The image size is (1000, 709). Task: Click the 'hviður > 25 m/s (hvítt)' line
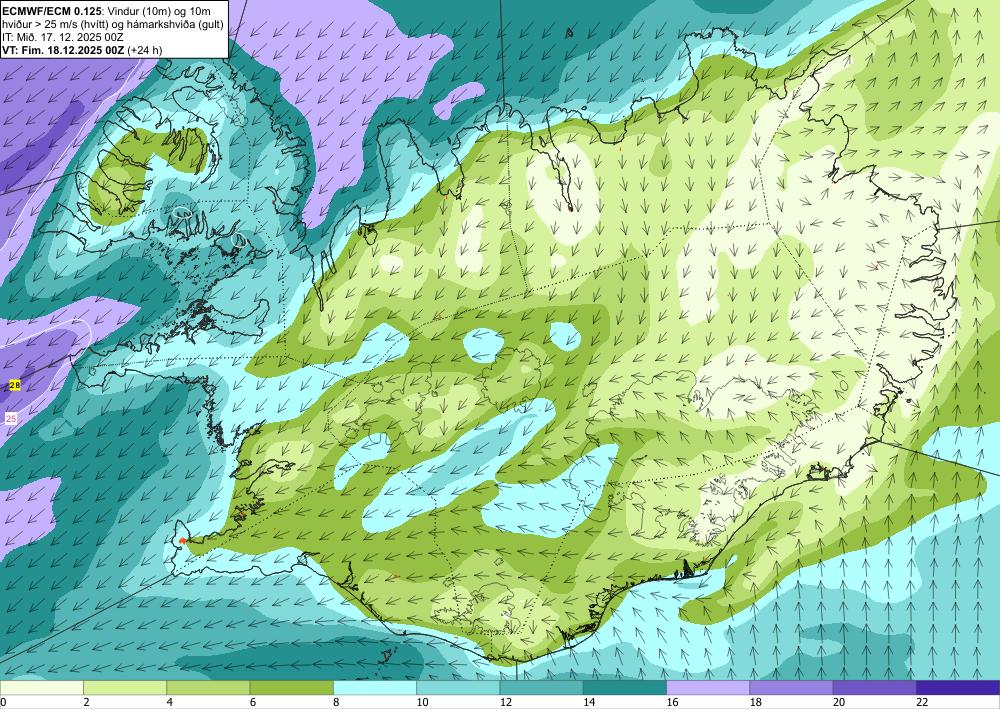(x=57, y=24)
